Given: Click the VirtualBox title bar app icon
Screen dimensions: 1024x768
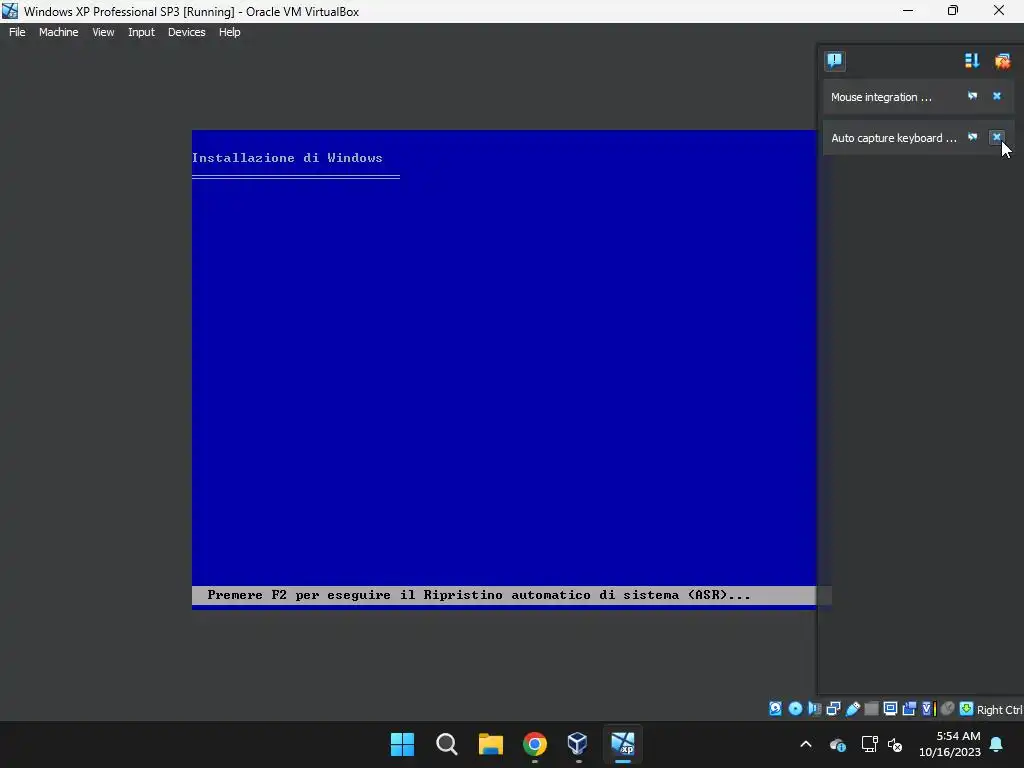Looking at the screenshot, I should 10,11.
